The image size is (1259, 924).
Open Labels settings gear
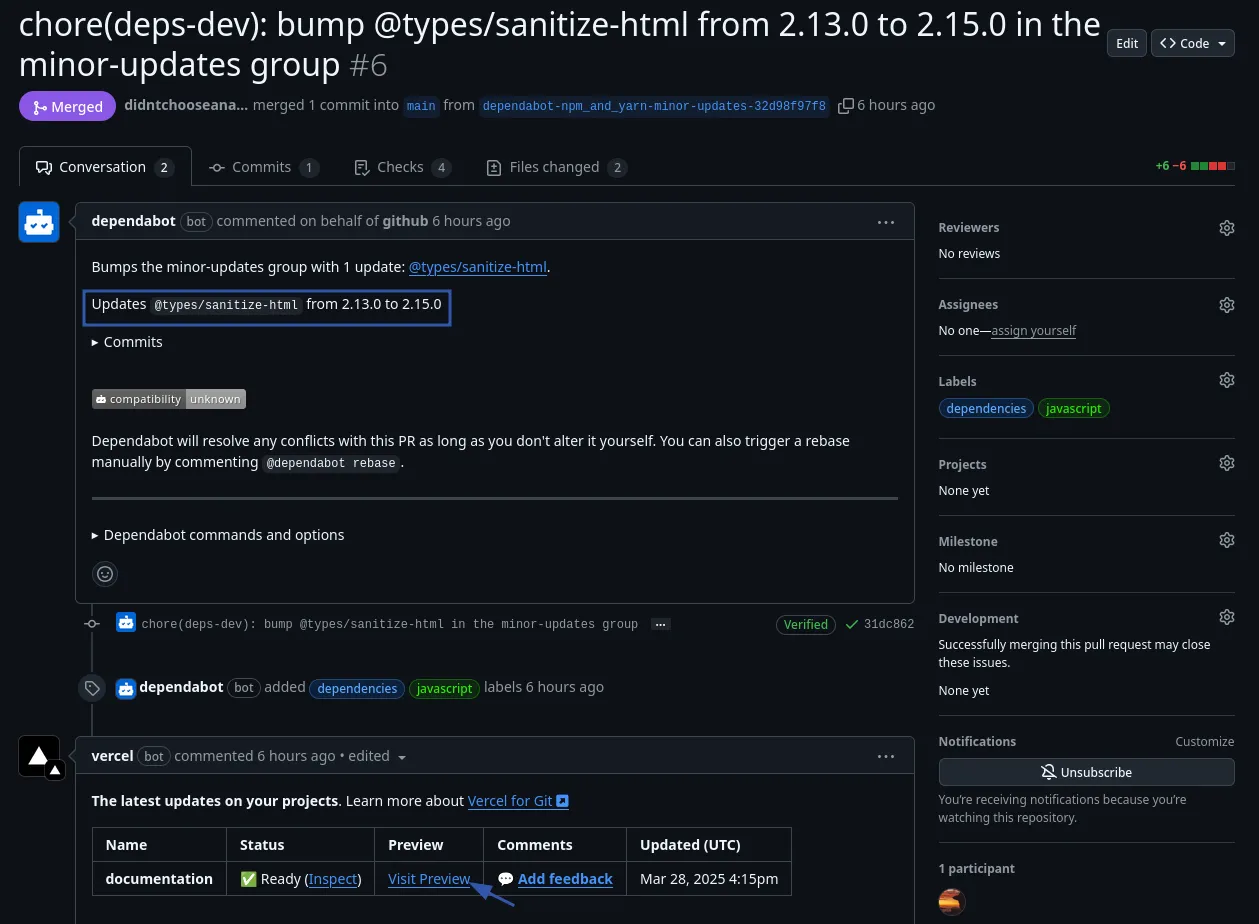pyautogui.click(x=1226, y=381)
